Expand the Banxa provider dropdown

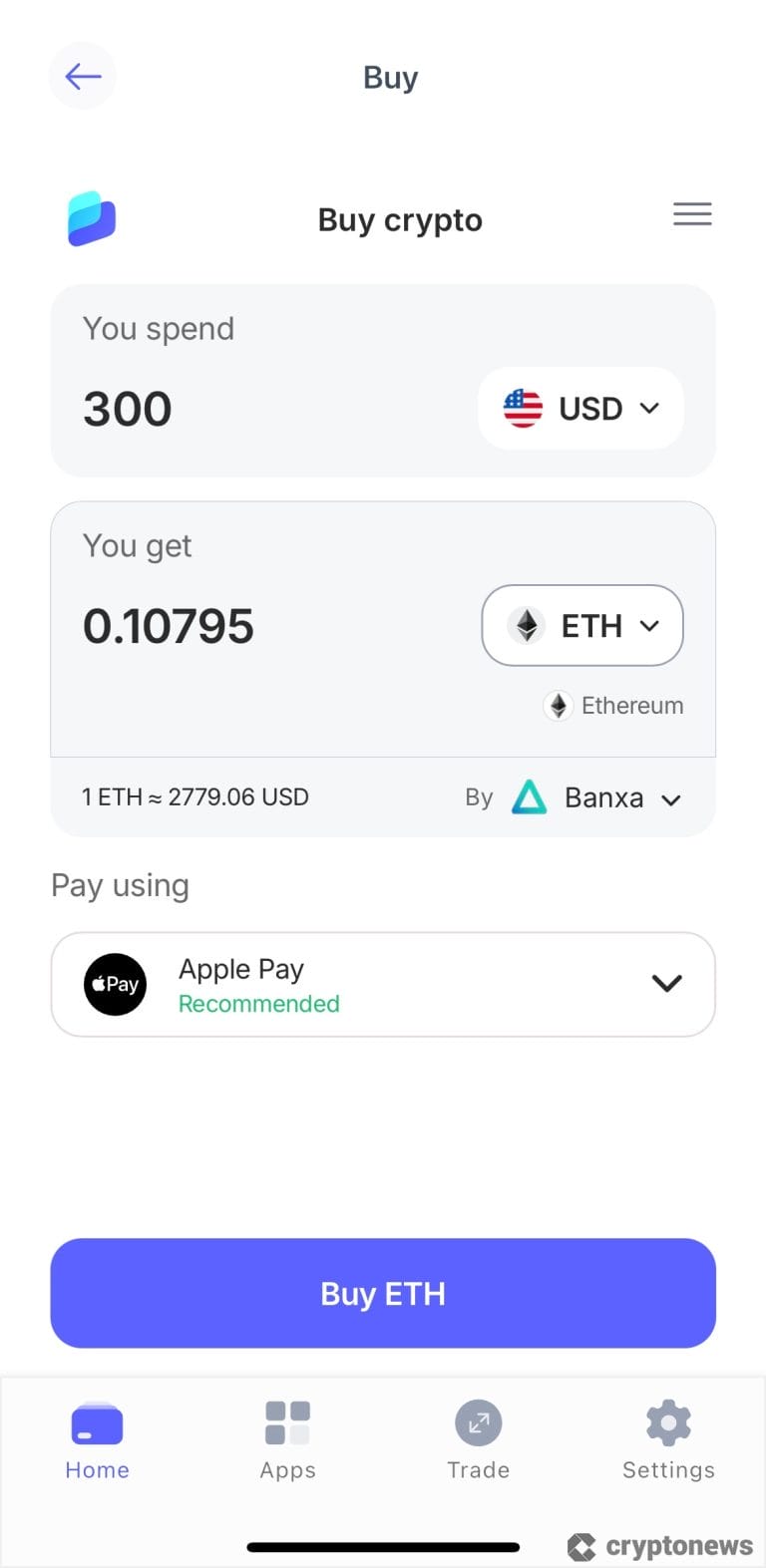click(x=671, y=799)
